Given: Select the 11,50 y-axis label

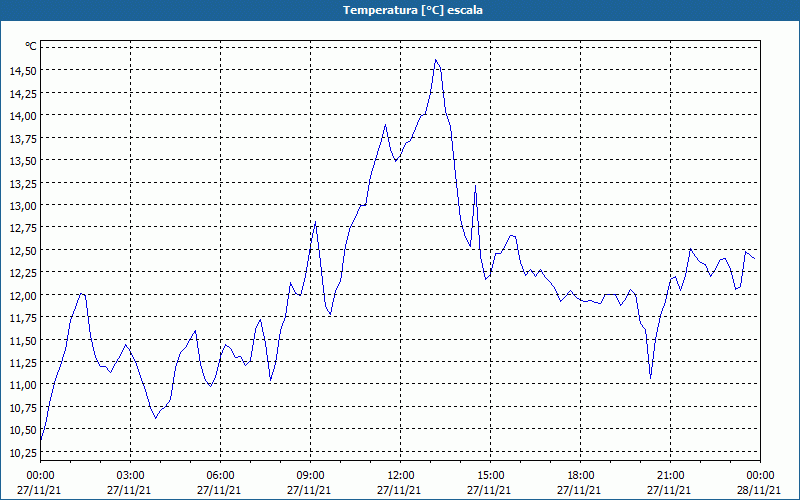Looking at the screenshot, I should 23,340.
